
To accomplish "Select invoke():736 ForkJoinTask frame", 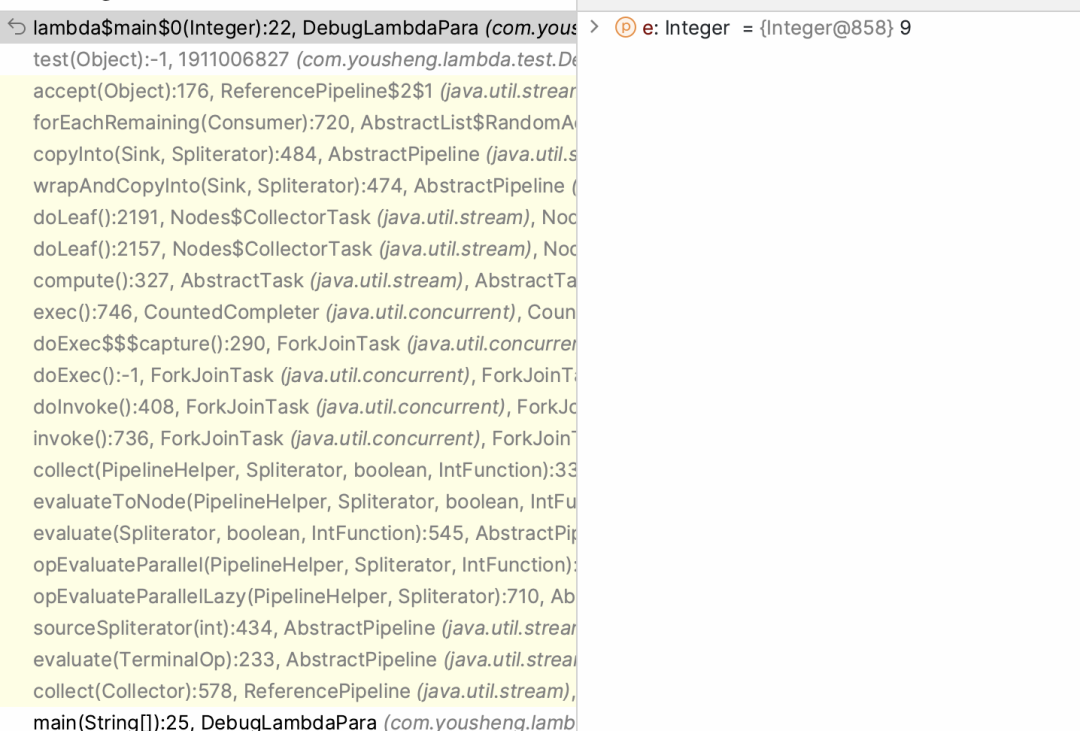I will [x=288, y=439].
